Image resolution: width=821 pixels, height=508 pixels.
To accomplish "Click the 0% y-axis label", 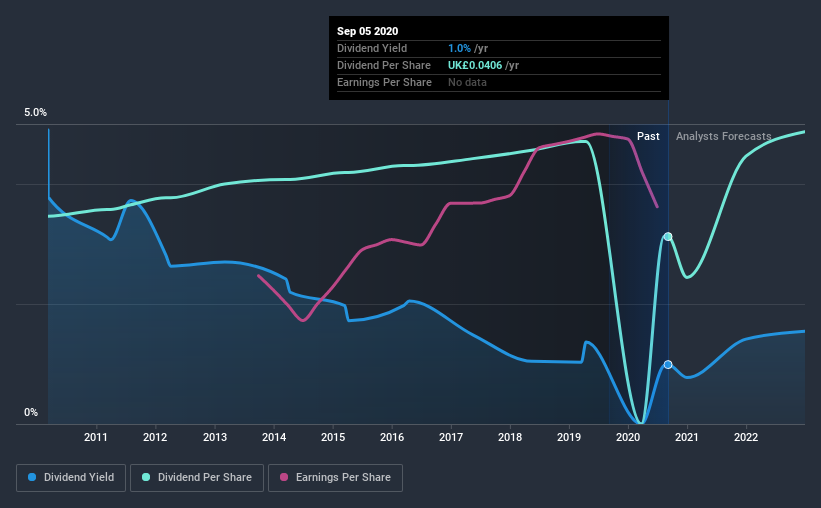I will pyautogui.click(x=31, y=413).
